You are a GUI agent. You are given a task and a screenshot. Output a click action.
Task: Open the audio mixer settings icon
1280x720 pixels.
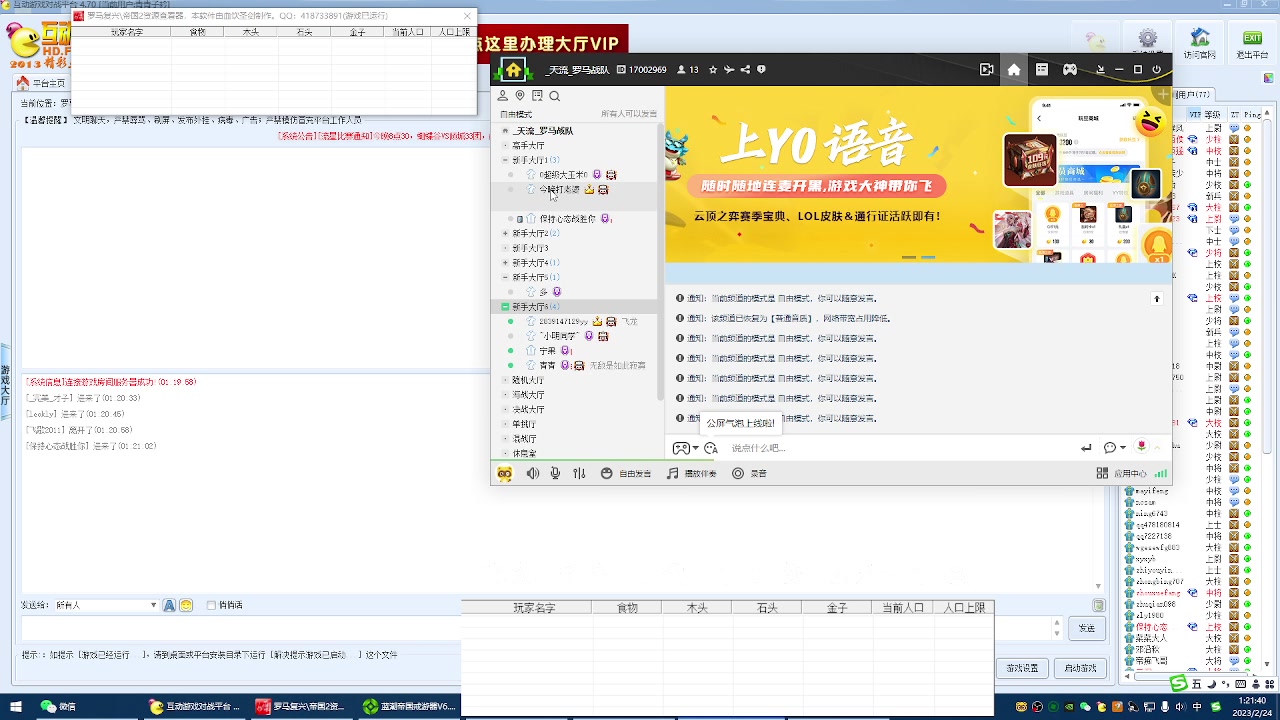click(x=579, y=473)
